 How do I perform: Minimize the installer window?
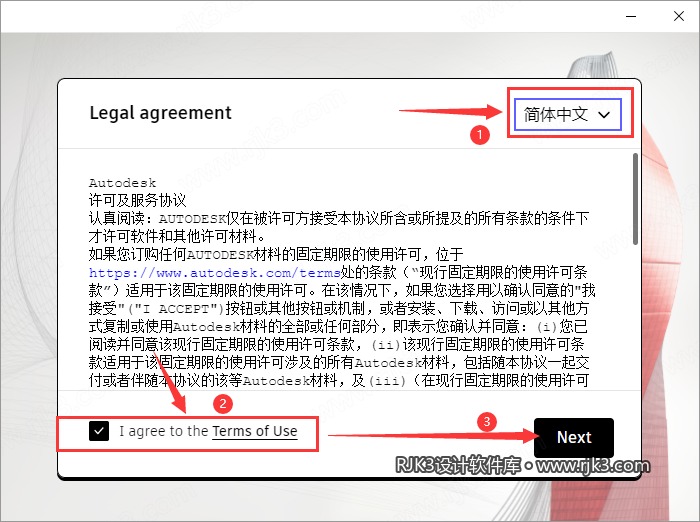[x=631, y=16]
